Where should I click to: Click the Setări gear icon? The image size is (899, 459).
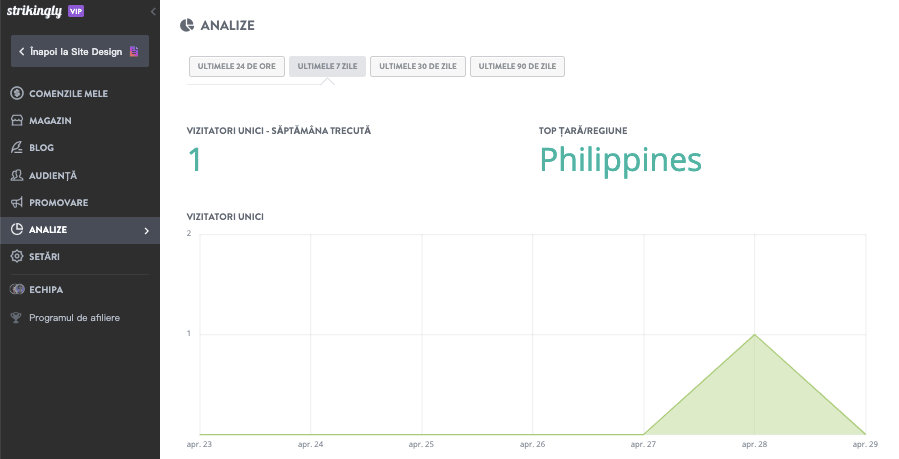[16, 257]
